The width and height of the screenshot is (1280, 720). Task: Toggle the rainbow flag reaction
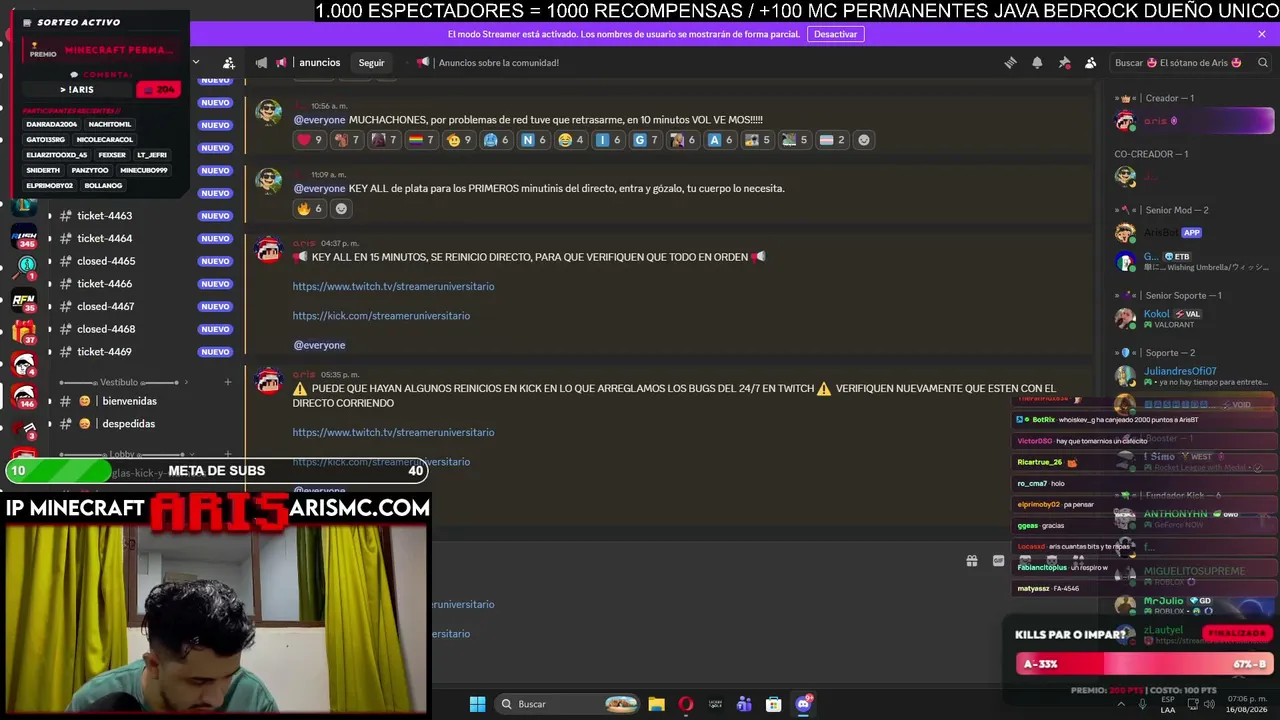[x=421, y=140]
